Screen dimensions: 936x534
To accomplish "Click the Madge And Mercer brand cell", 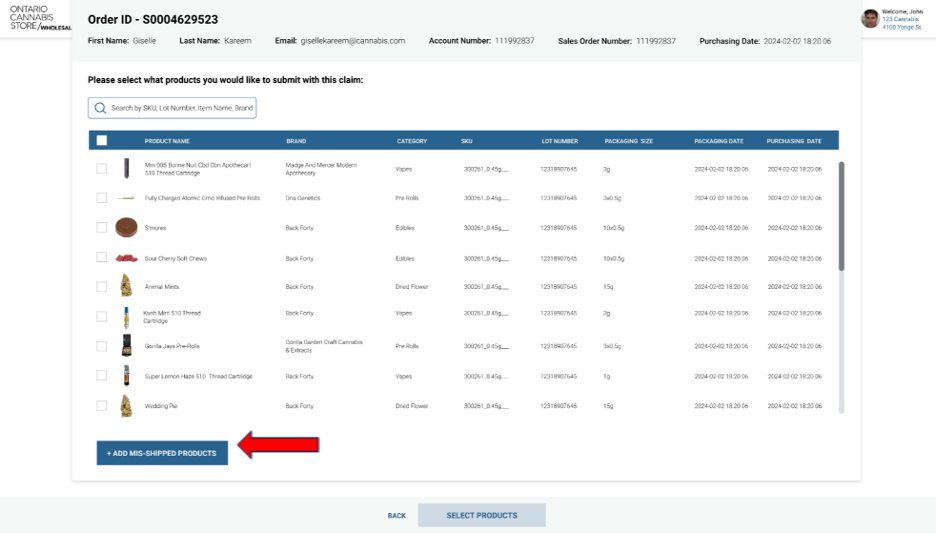I will 321,169.
